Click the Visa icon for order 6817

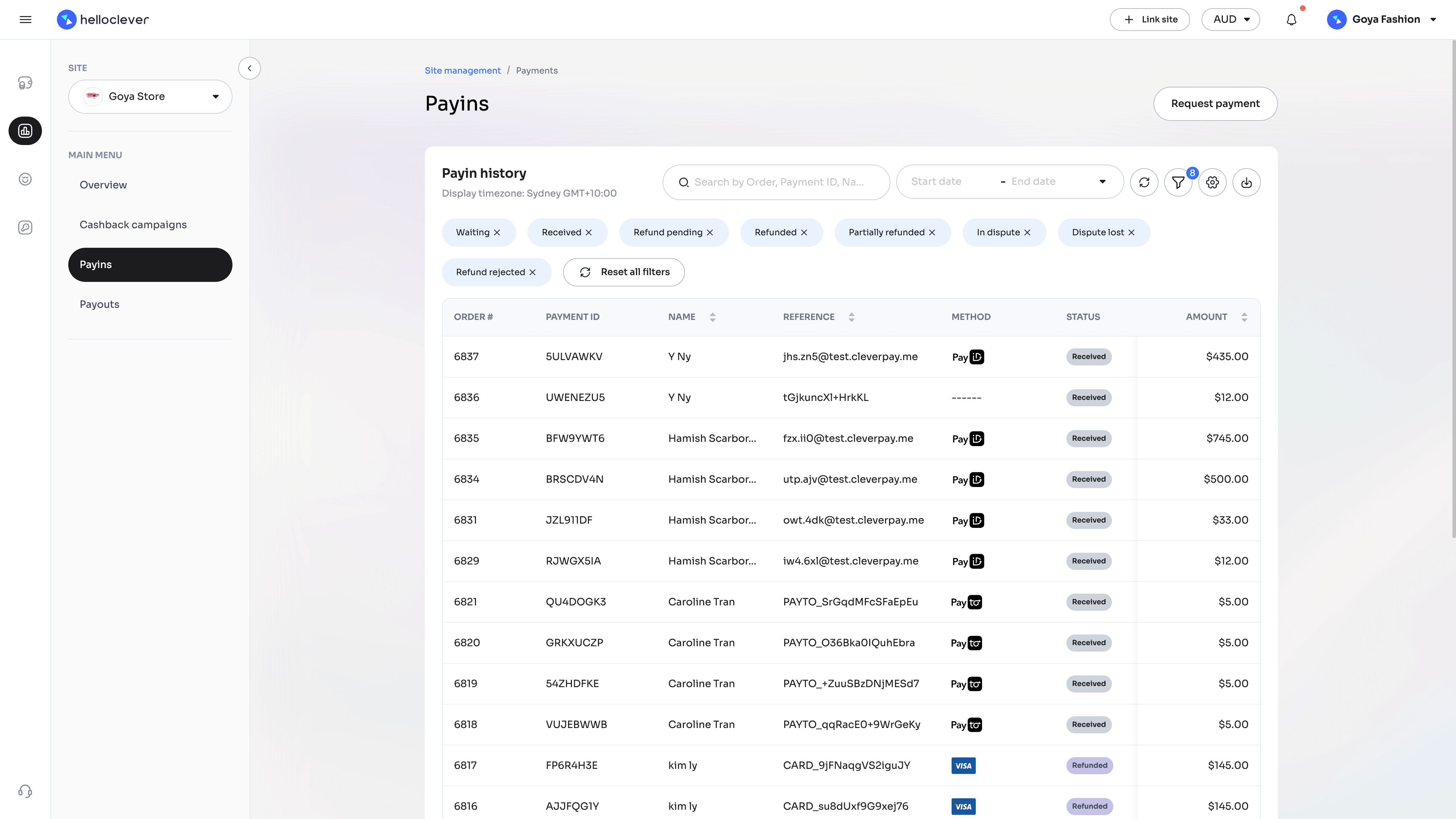(x=963, y=766)
